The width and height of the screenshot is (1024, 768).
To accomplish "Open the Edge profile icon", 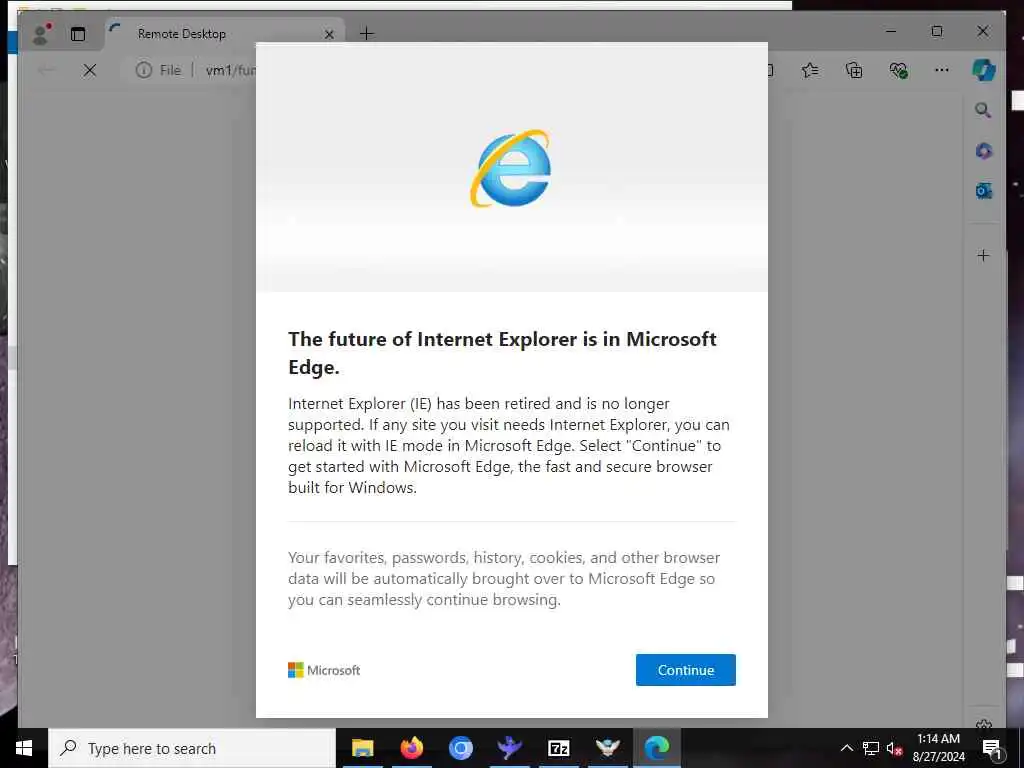I will (42, 33).
